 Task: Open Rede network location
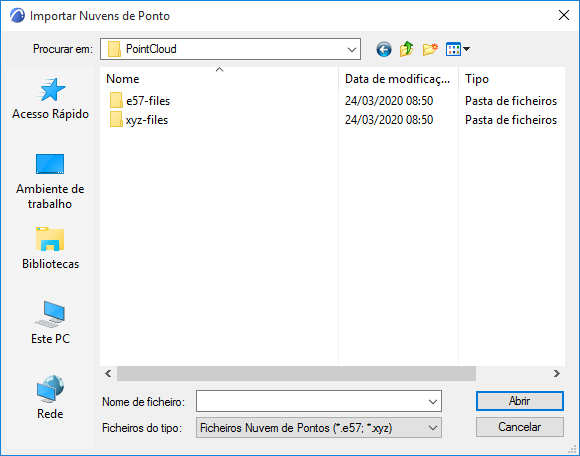(x=50, y=398)
